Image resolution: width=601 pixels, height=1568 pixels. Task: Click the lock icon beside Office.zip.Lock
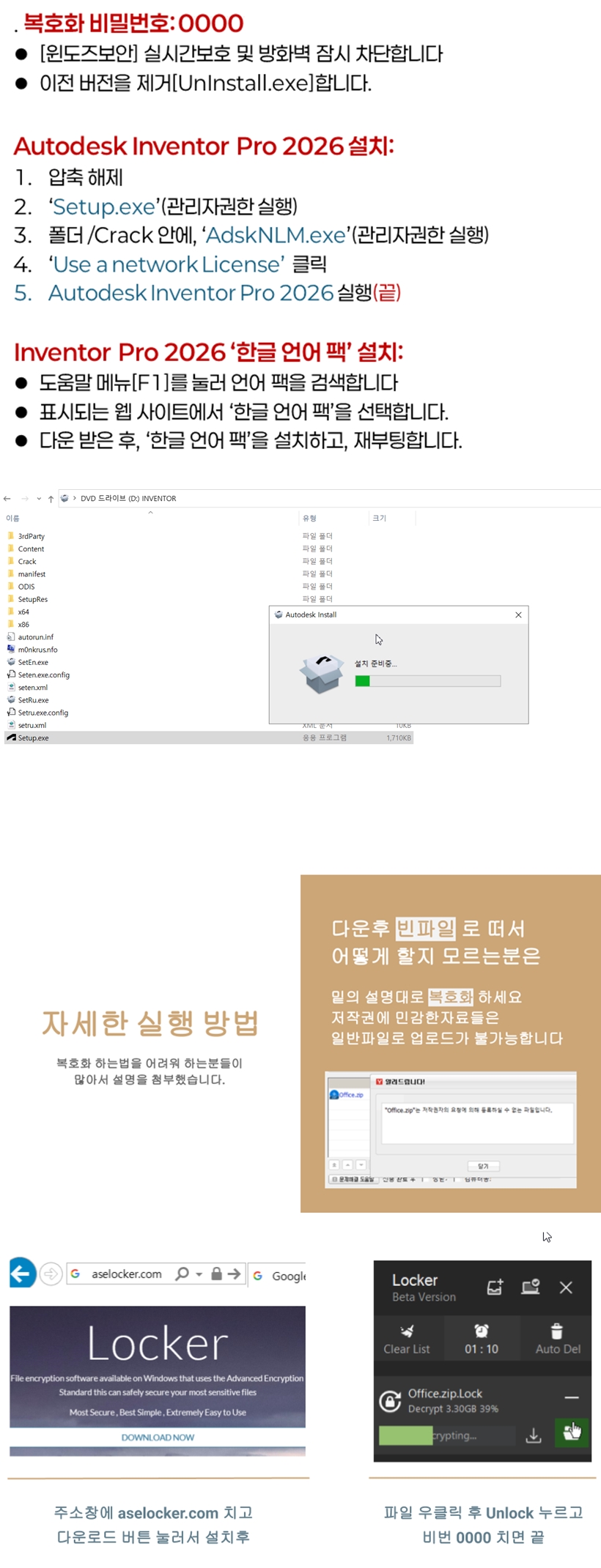(390, 1400)
